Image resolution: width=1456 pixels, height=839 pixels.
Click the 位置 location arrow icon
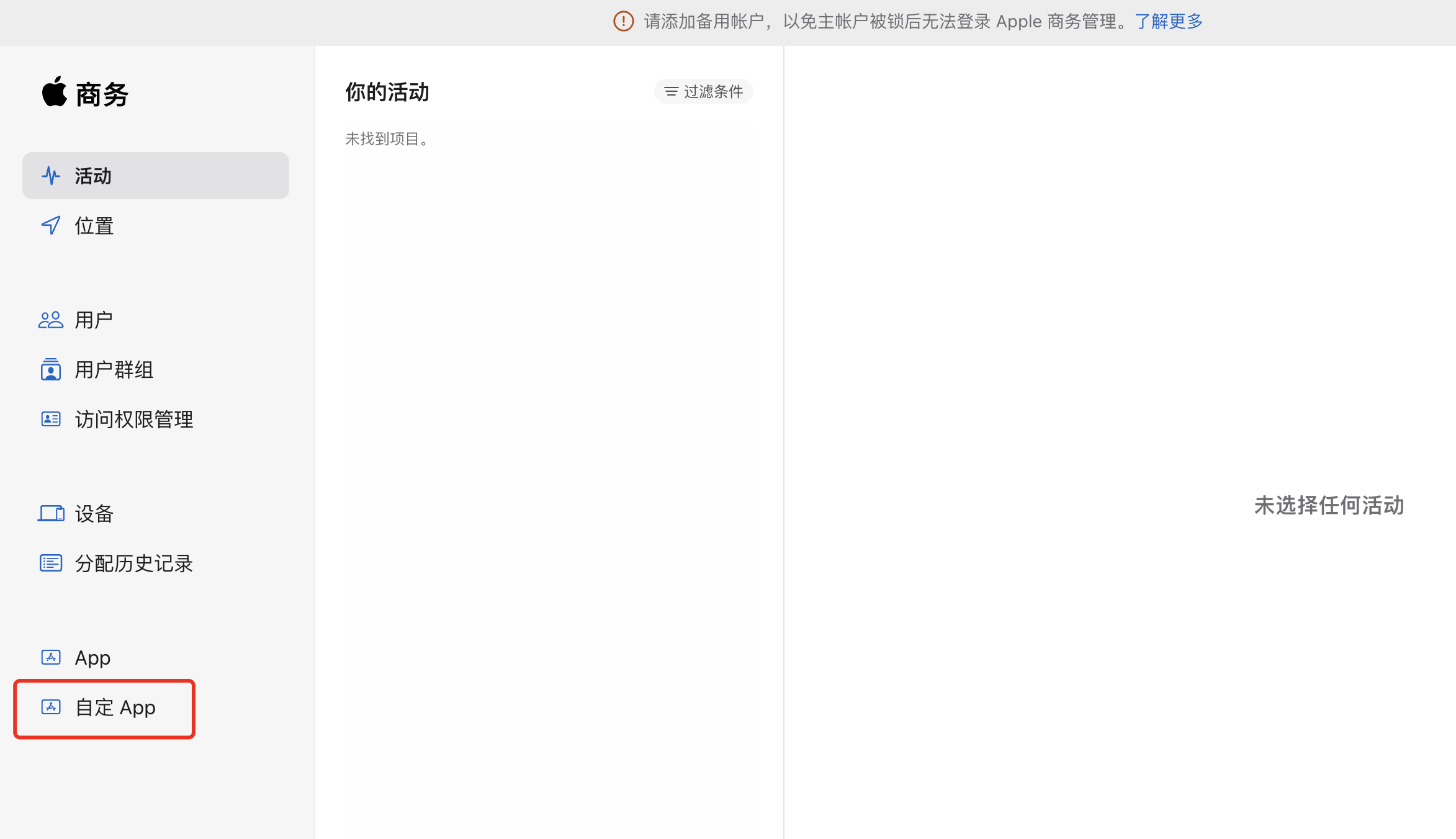[51, 226]
